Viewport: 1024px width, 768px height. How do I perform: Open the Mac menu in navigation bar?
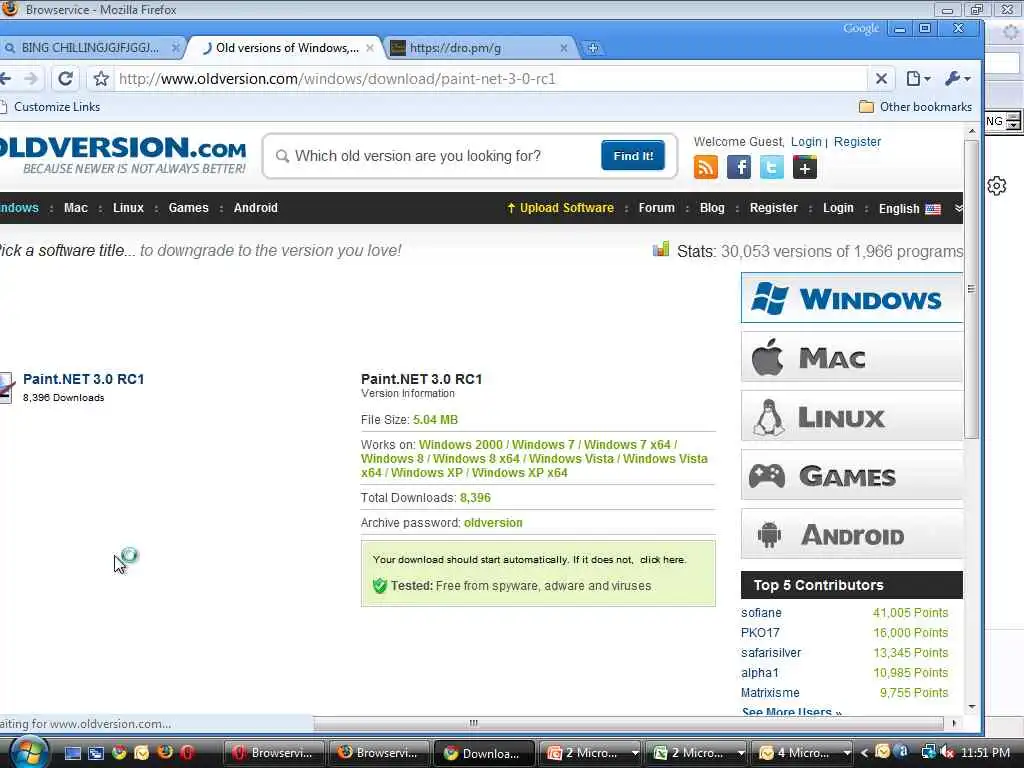coord(76,208)
